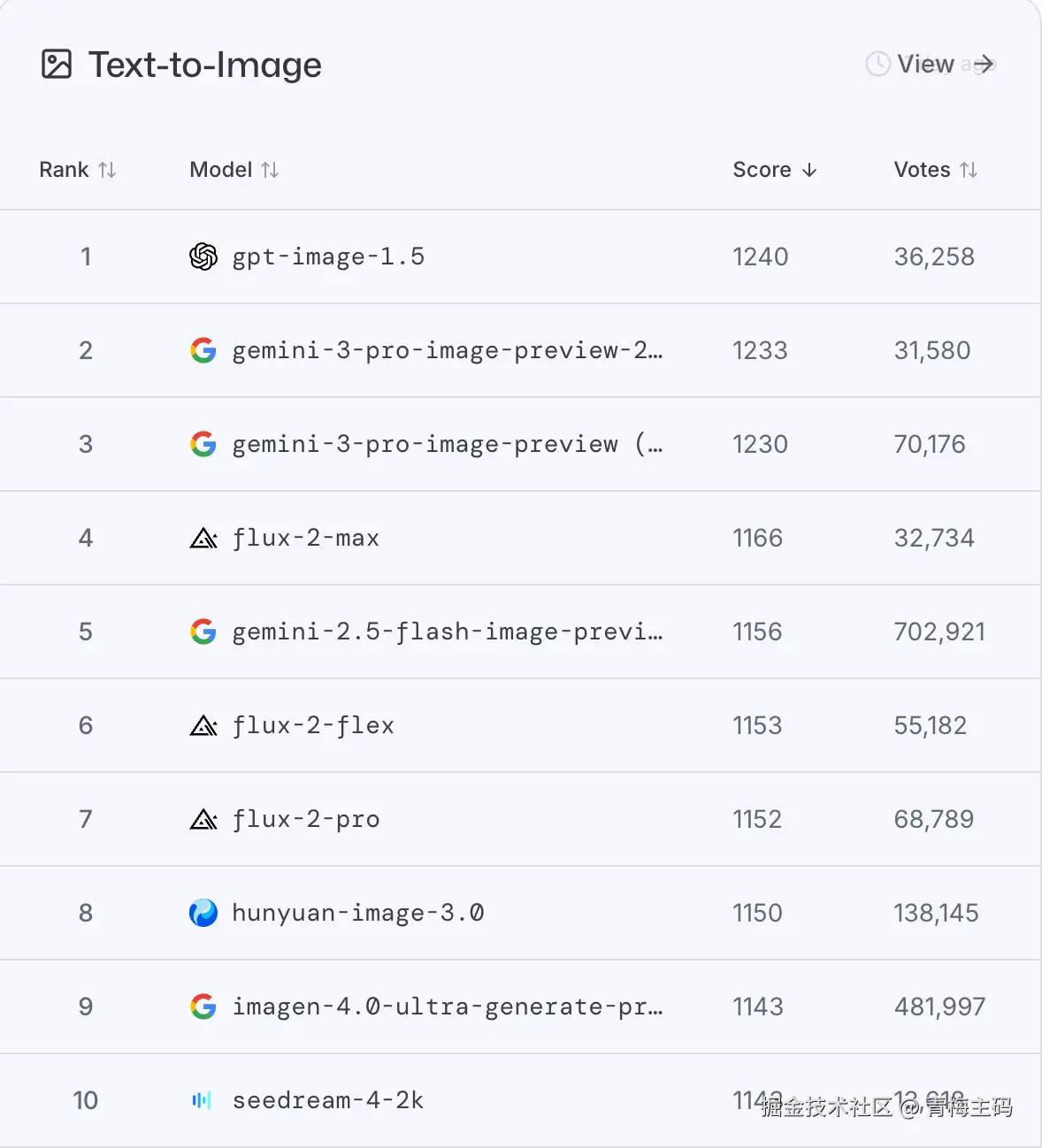Sort the table by Rank column
This screenshot has width=1042, height=1148.
(78, 170)
